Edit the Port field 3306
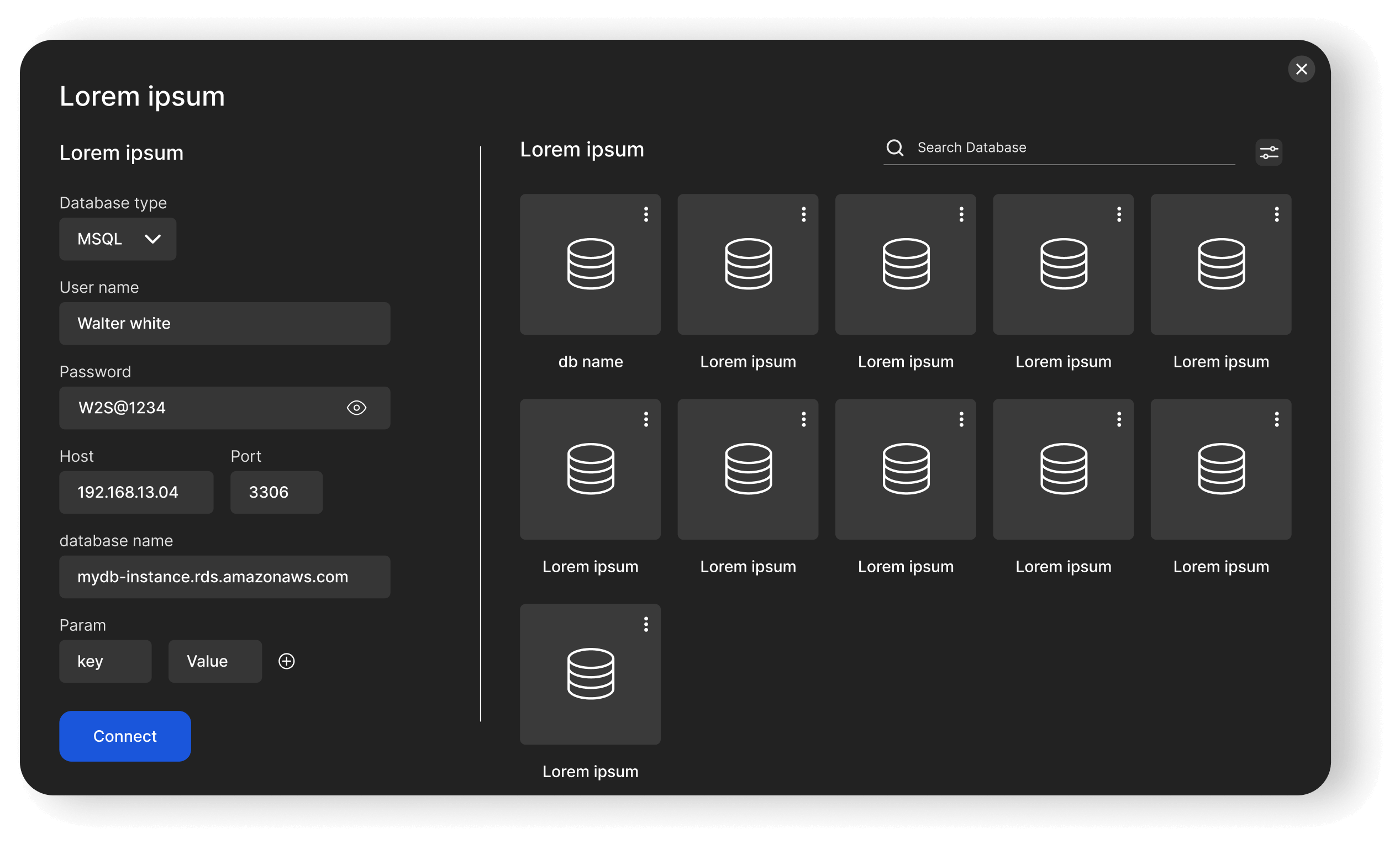Image resolution: width=1400 pixels, height=844 pixels. [276, 493]
